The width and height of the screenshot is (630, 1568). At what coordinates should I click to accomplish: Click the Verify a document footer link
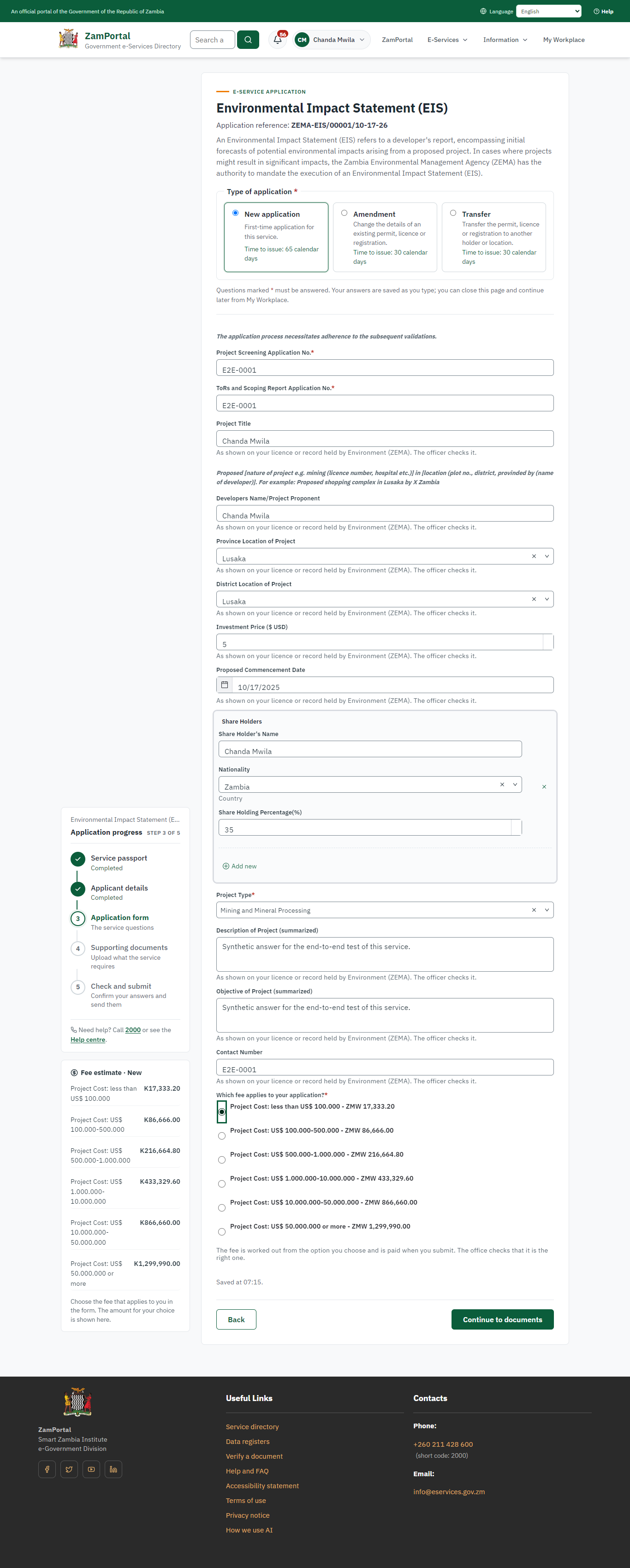pyautogui.click(x=254, y=1456)
